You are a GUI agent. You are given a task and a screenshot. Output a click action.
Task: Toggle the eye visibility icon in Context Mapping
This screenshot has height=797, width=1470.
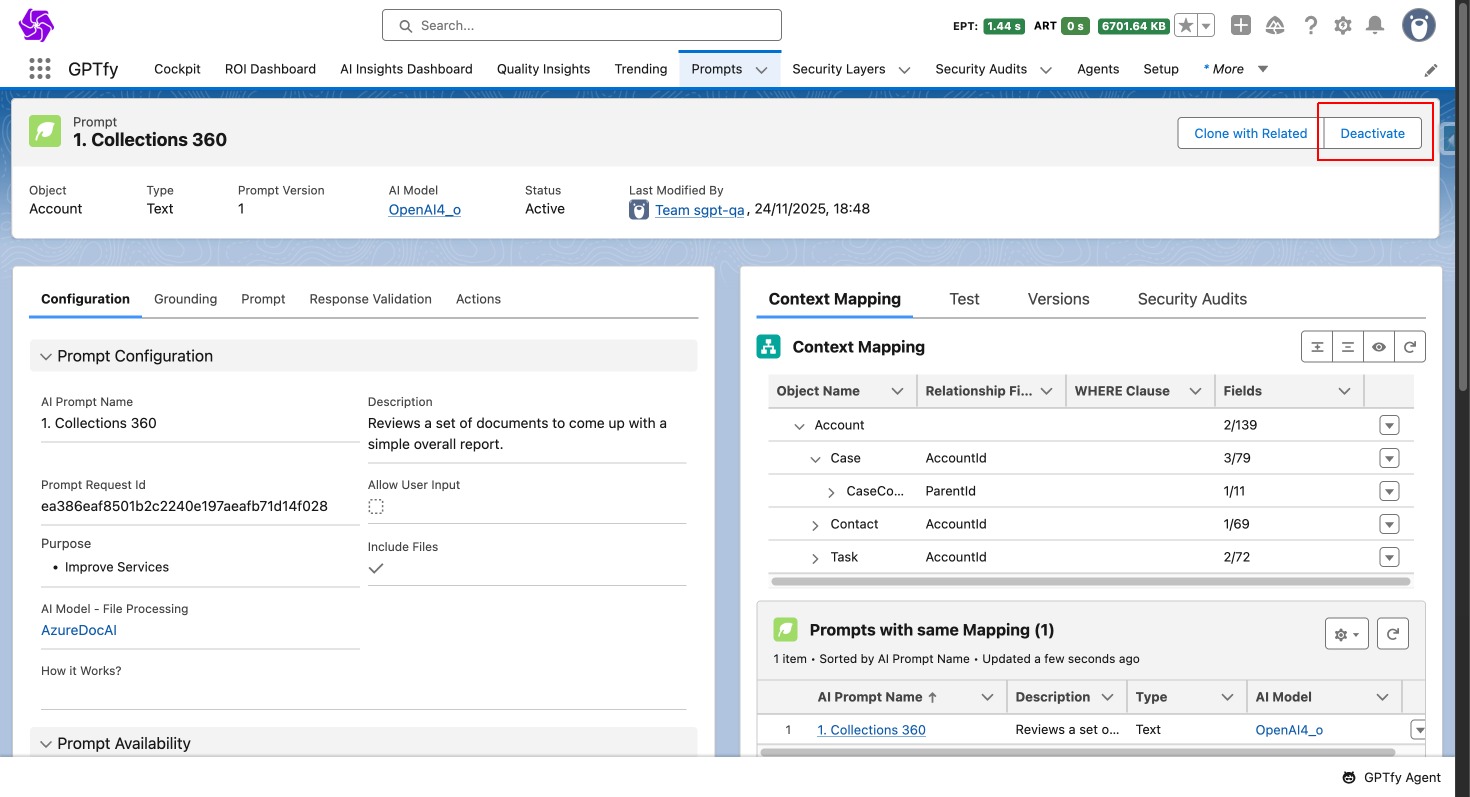pos(1379,347)
